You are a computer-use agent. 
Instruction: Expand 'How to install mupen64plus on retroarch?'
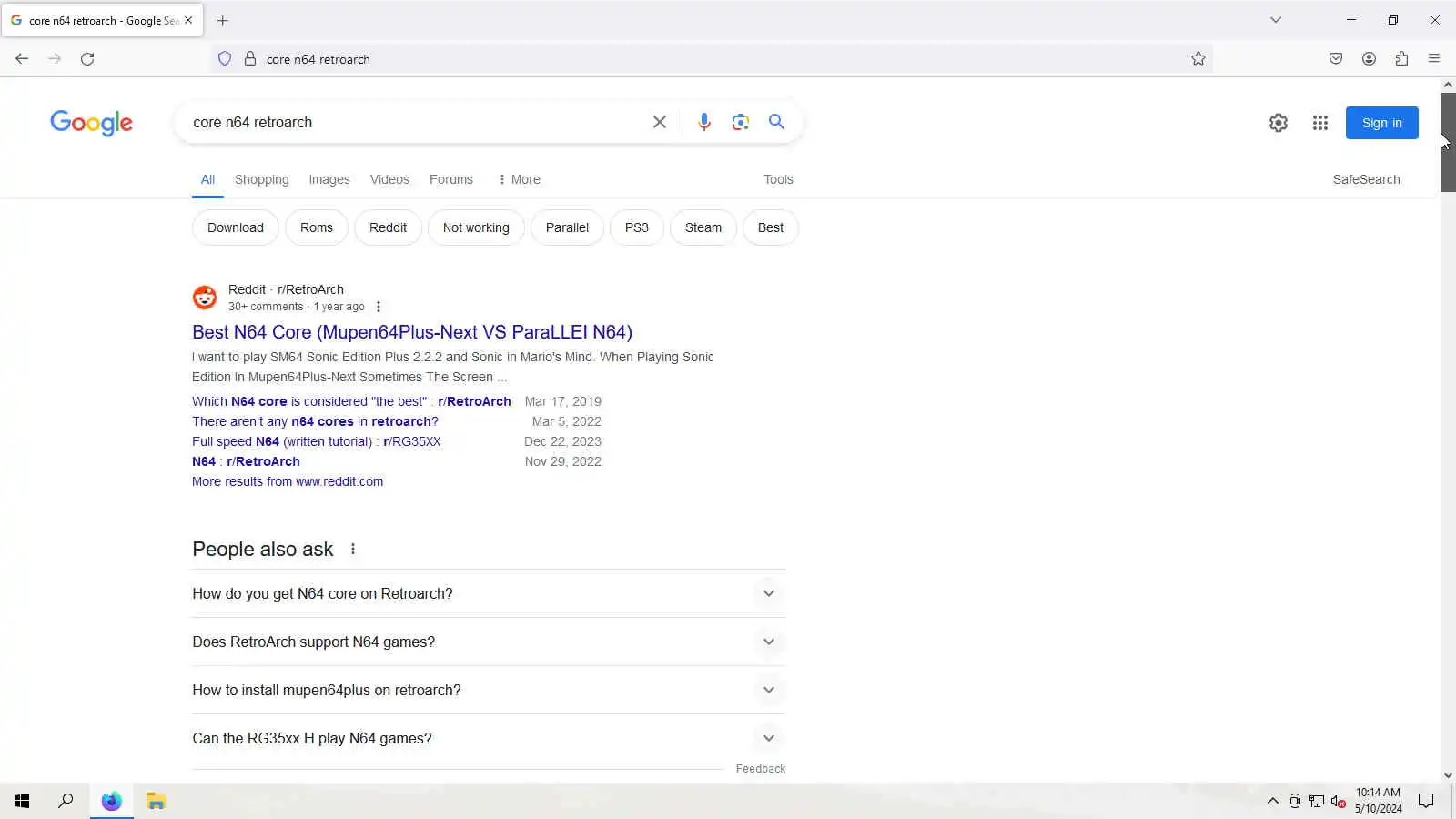pos(489,690)
